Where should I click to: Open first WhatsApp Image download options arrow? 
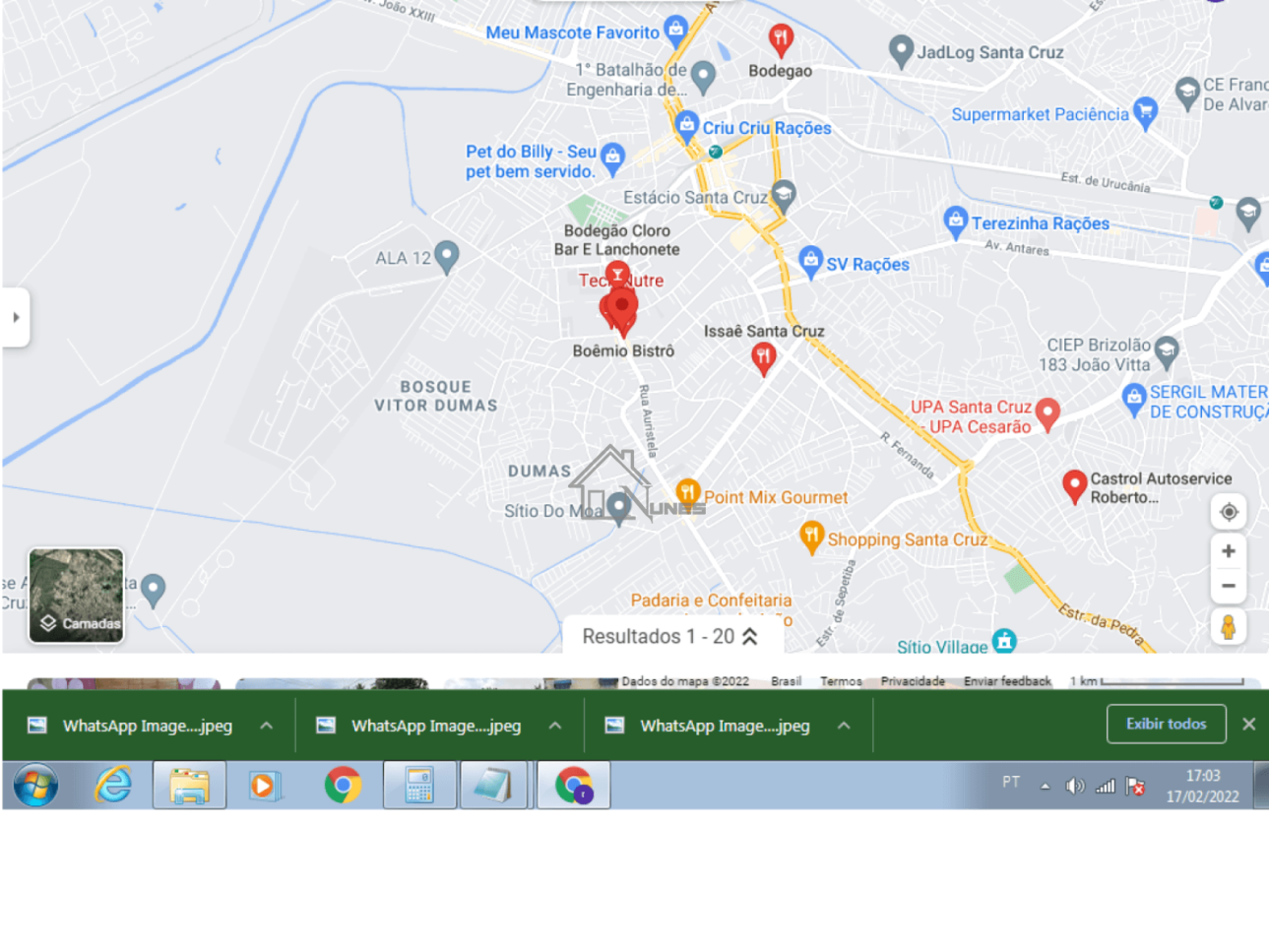pos(266,726)
